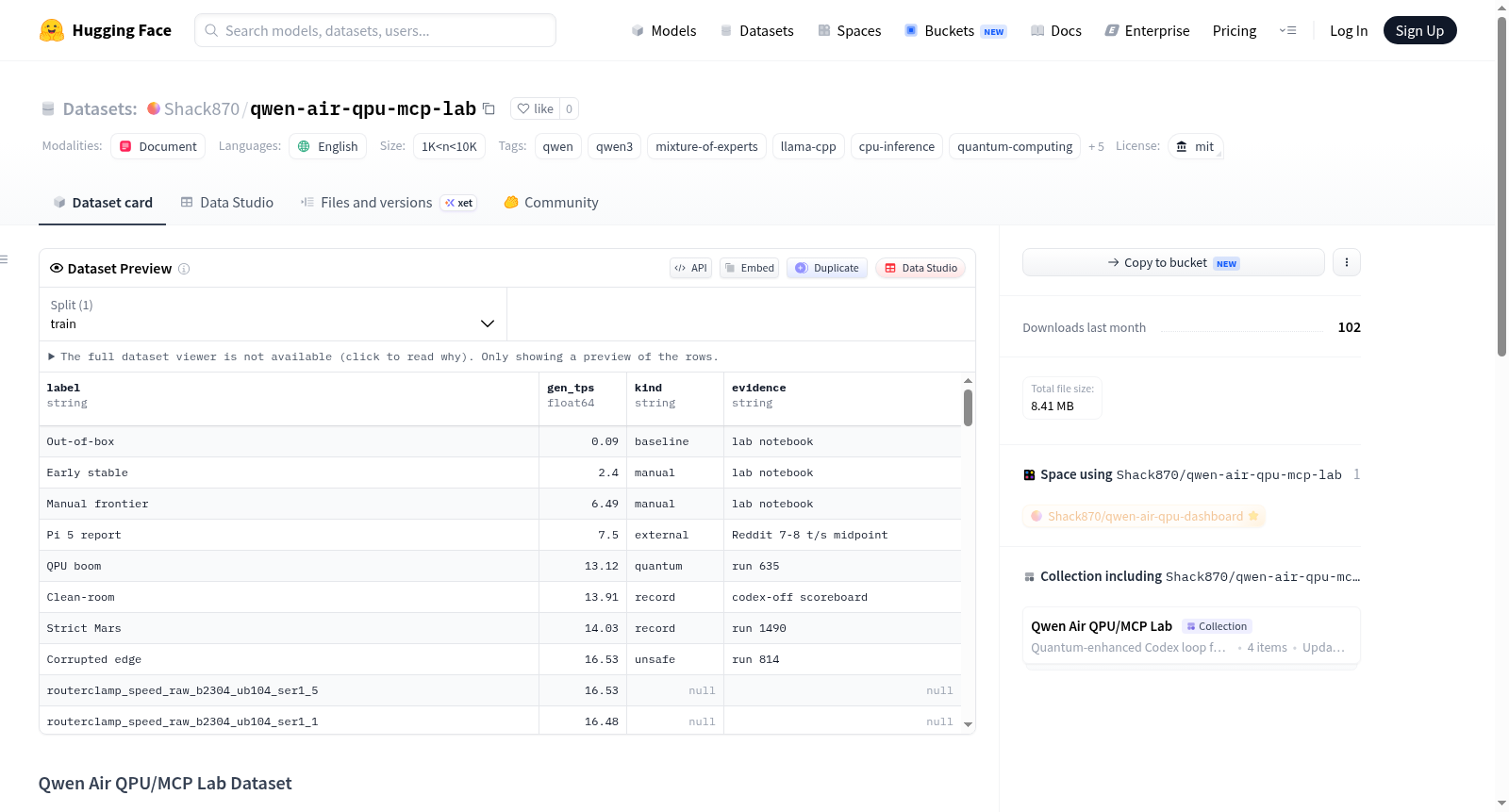This screenshot has height=812, width=1509.
Task: Open the Shack870 user link in the title
Action: [x=202, y=108]
